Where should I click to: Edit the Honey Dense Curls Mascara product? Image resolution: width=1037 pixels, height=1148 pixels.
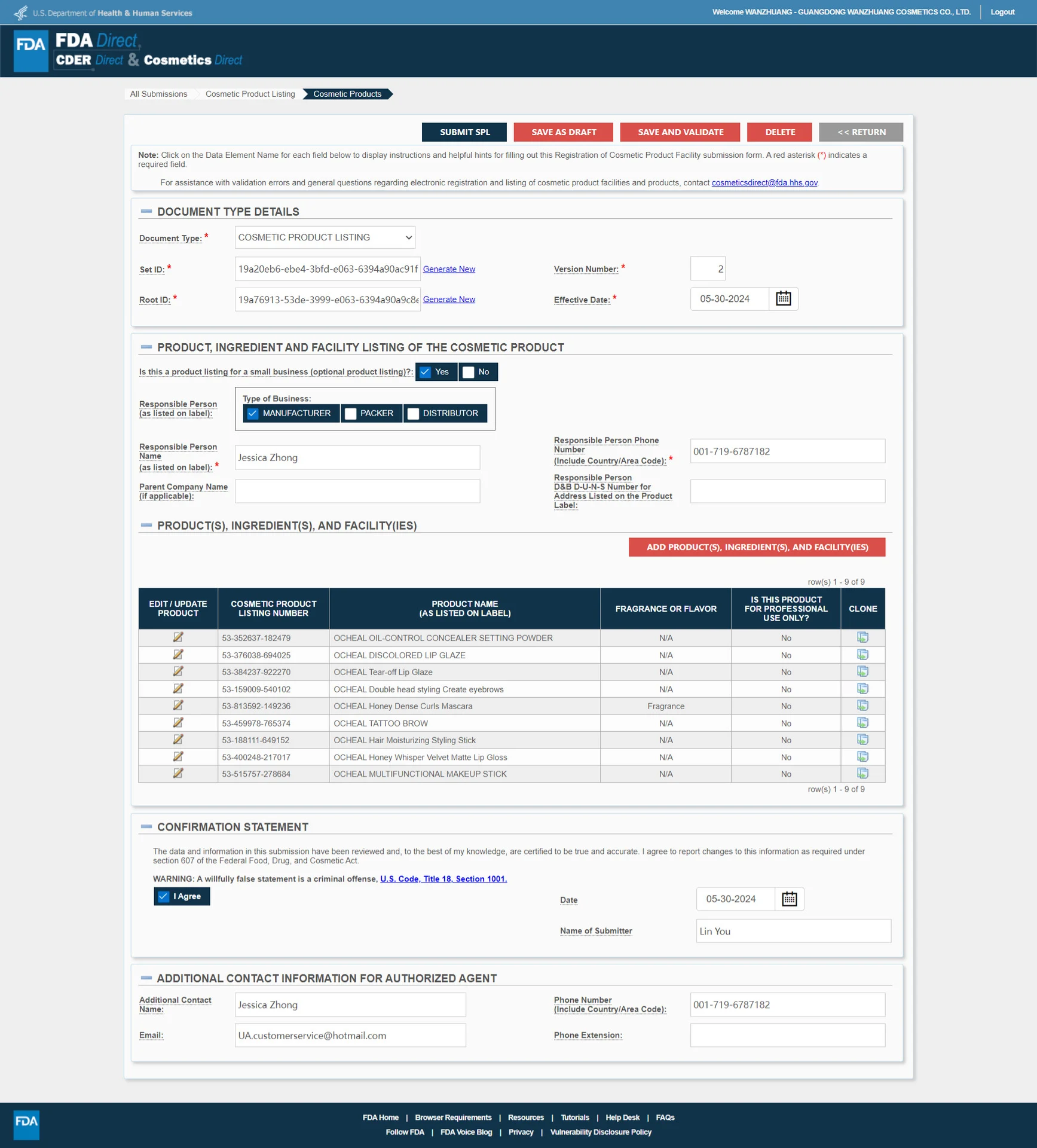click(x=178, y=706)
